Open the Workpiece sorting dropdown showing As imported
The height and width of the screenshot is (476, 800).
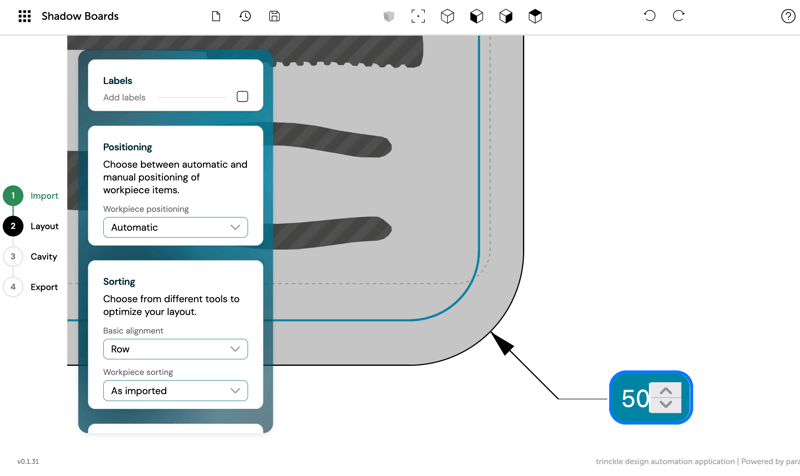click(176, 391)
